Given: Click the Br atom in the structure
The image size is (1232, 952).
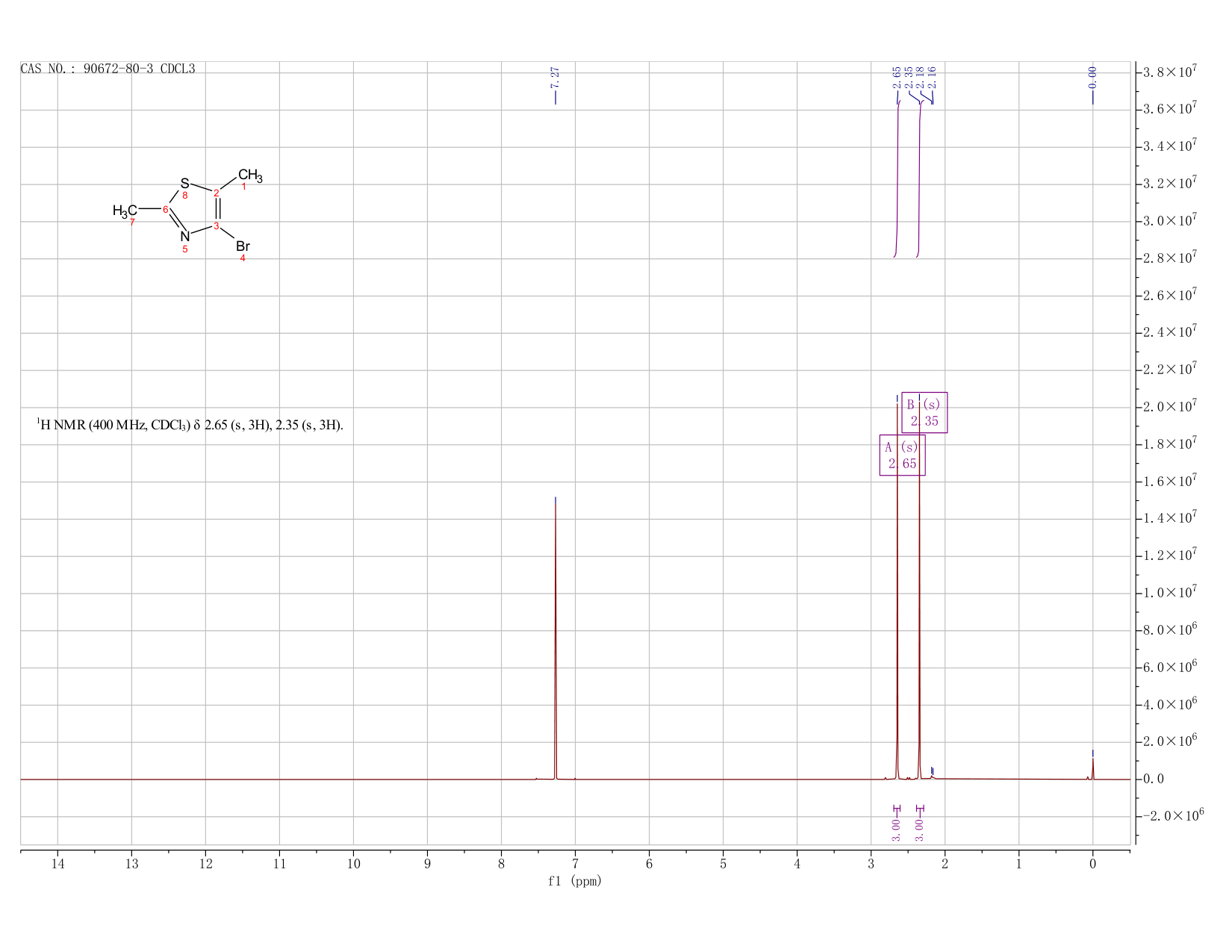Looking at the screenshot, I should pos(243,246).
